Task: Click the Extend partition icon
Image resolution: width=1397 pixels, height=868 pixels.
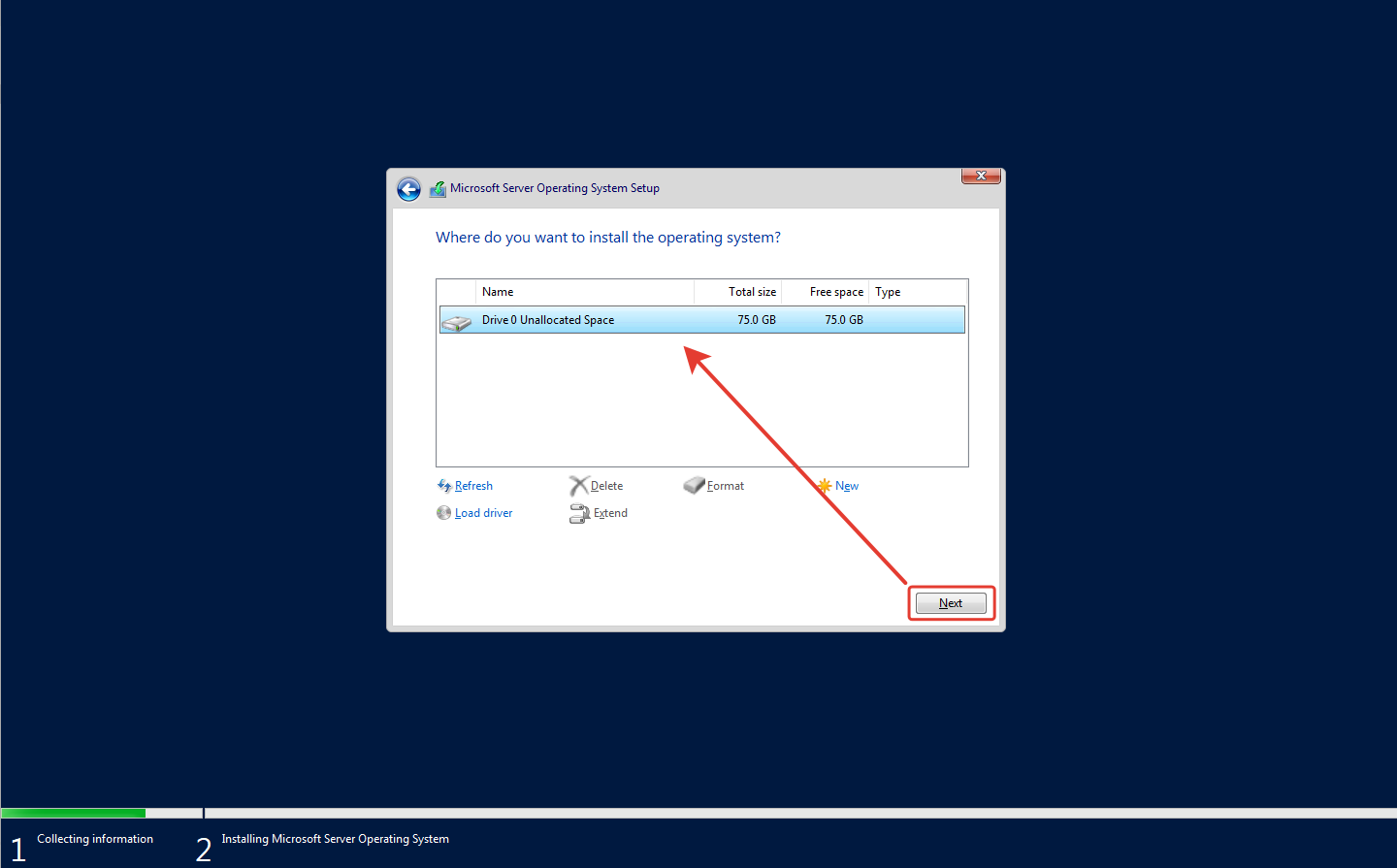Action: pos(579,514)
